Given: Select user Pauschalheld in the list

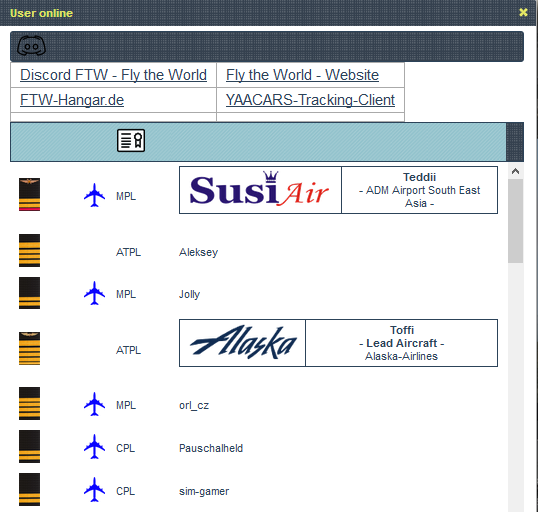Looking at the screenshot, I should (211, 448).
